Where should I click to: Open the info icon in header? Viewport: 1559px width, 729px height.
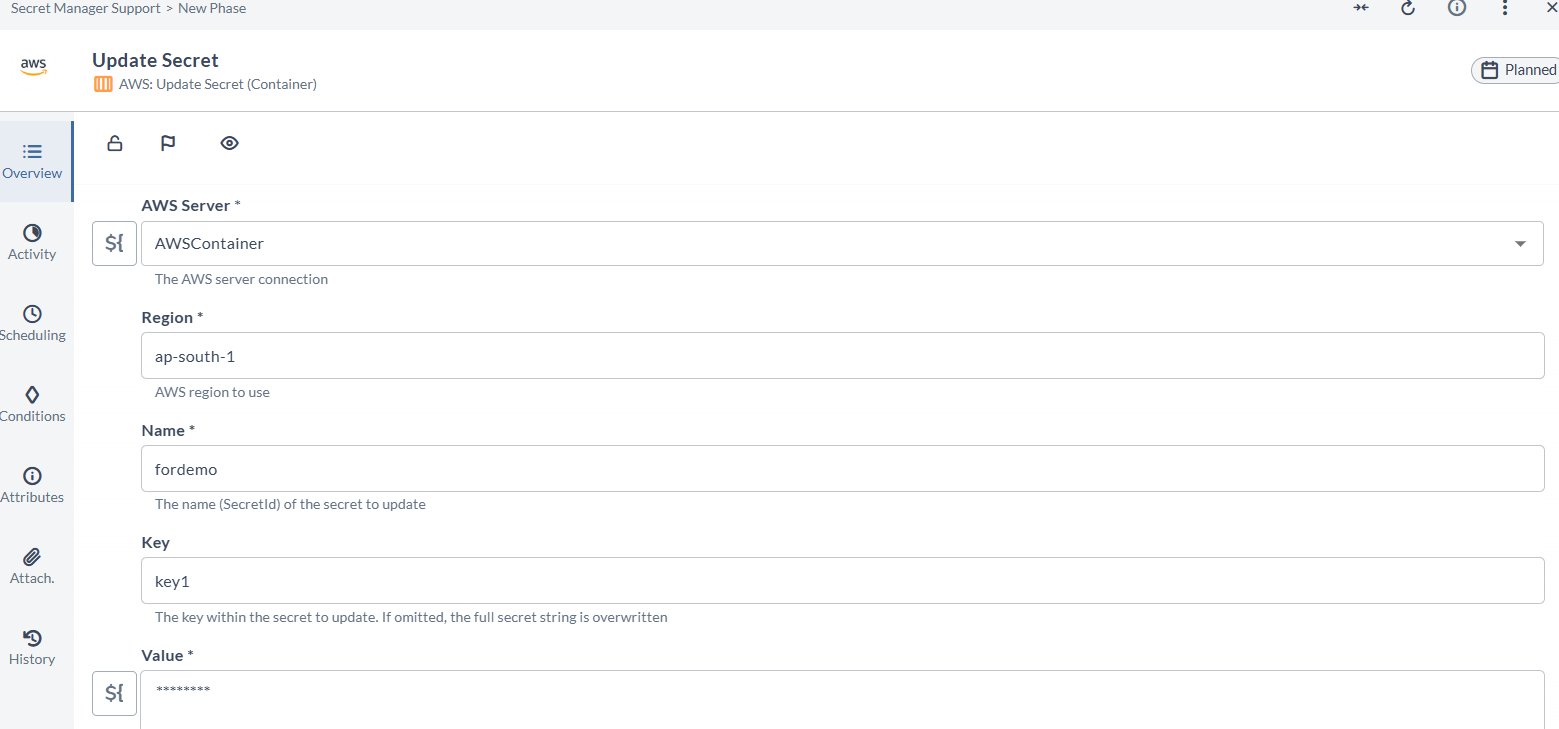pos(1457,8)
